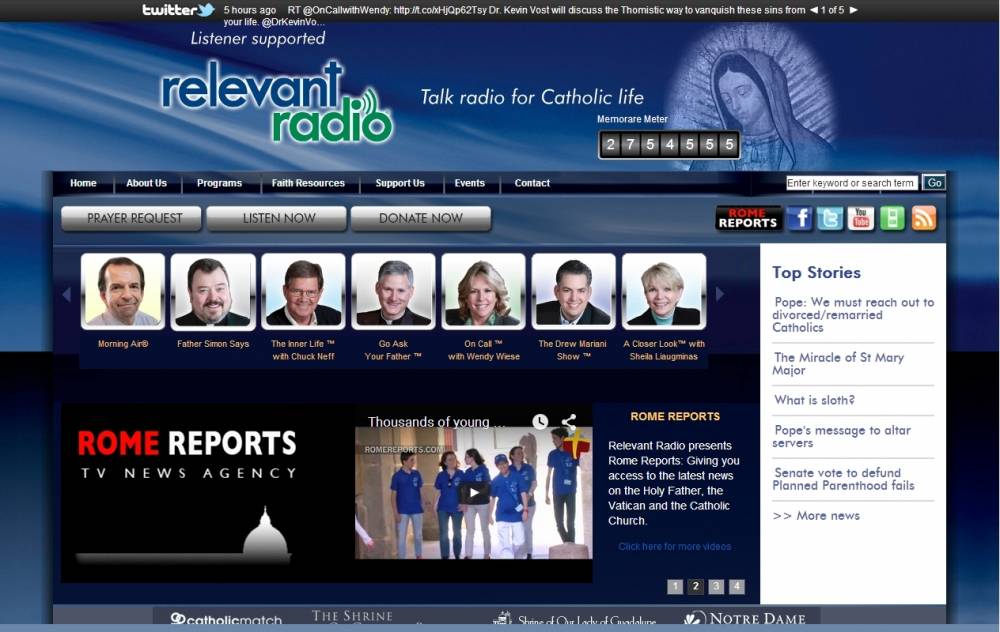The width and height of the screenshot is (1000, 632).
Task: Play the Rome Reports video
Action: coord(475,493)
